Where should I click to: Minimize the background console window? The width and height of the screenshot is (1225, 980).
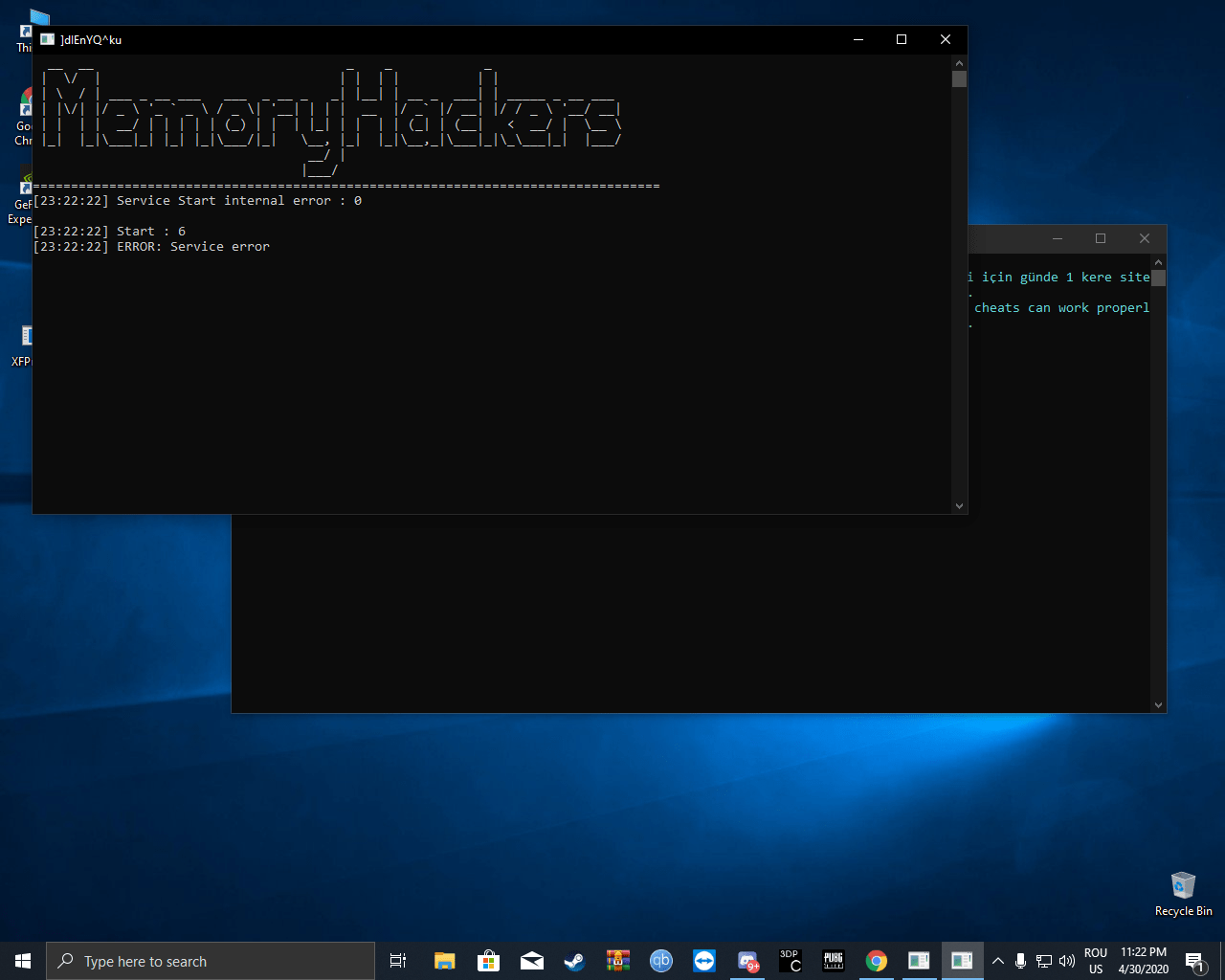pos(1058,238)
